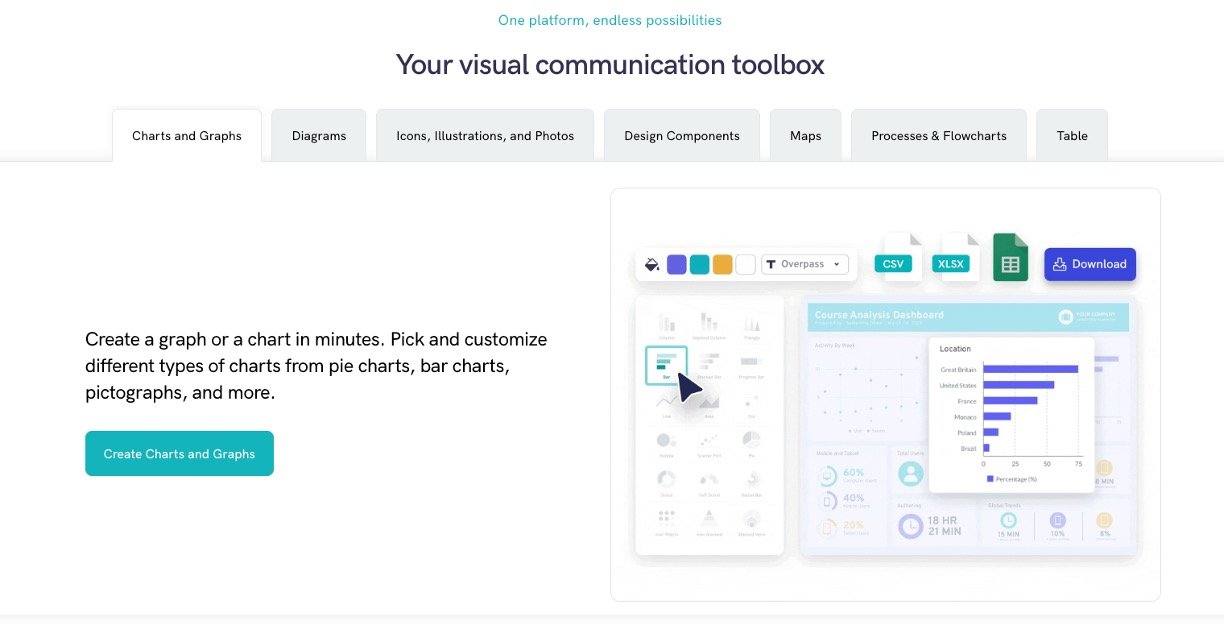Viewport: 1224px width, 626px height.
Task: Click the Location bar chart card
Action: (1011, 414)
